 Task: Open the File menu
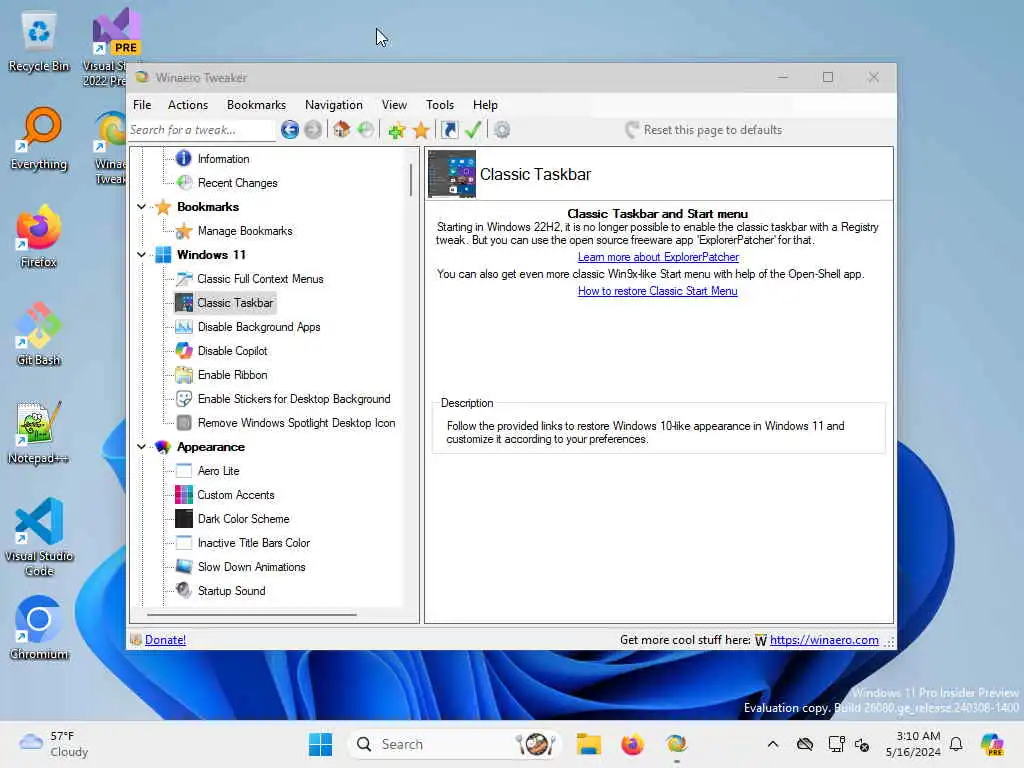pos(142,105)
